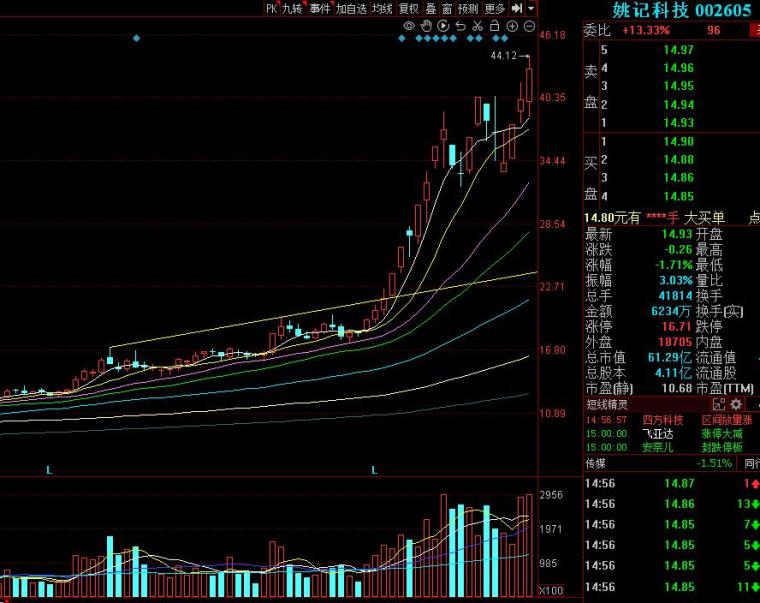This screenshot has width=760, height=603.
Task: Click the 市盈(静) 10.68 value
Action: [677, 388]
